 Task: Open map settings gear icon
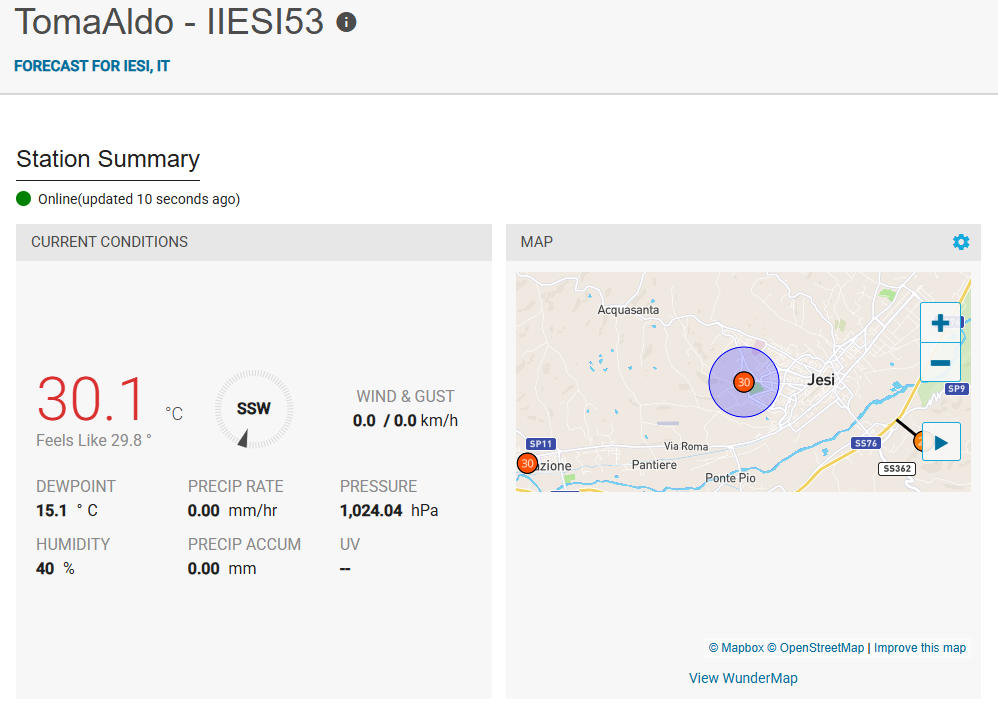pyautogui.click(x=960, y=242)
